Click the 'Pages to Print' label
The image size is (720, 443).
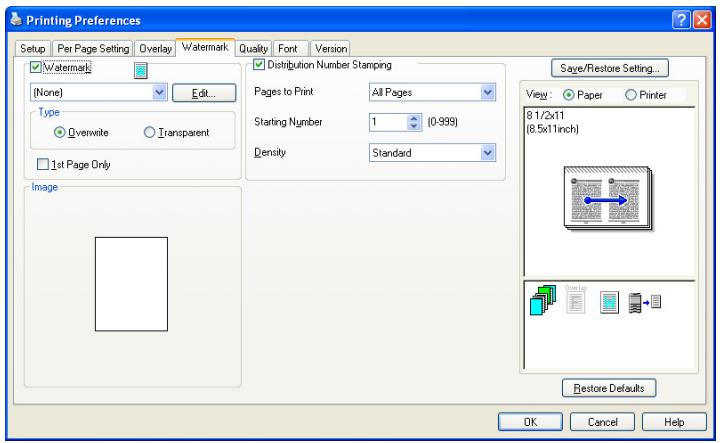coord(284,91)
